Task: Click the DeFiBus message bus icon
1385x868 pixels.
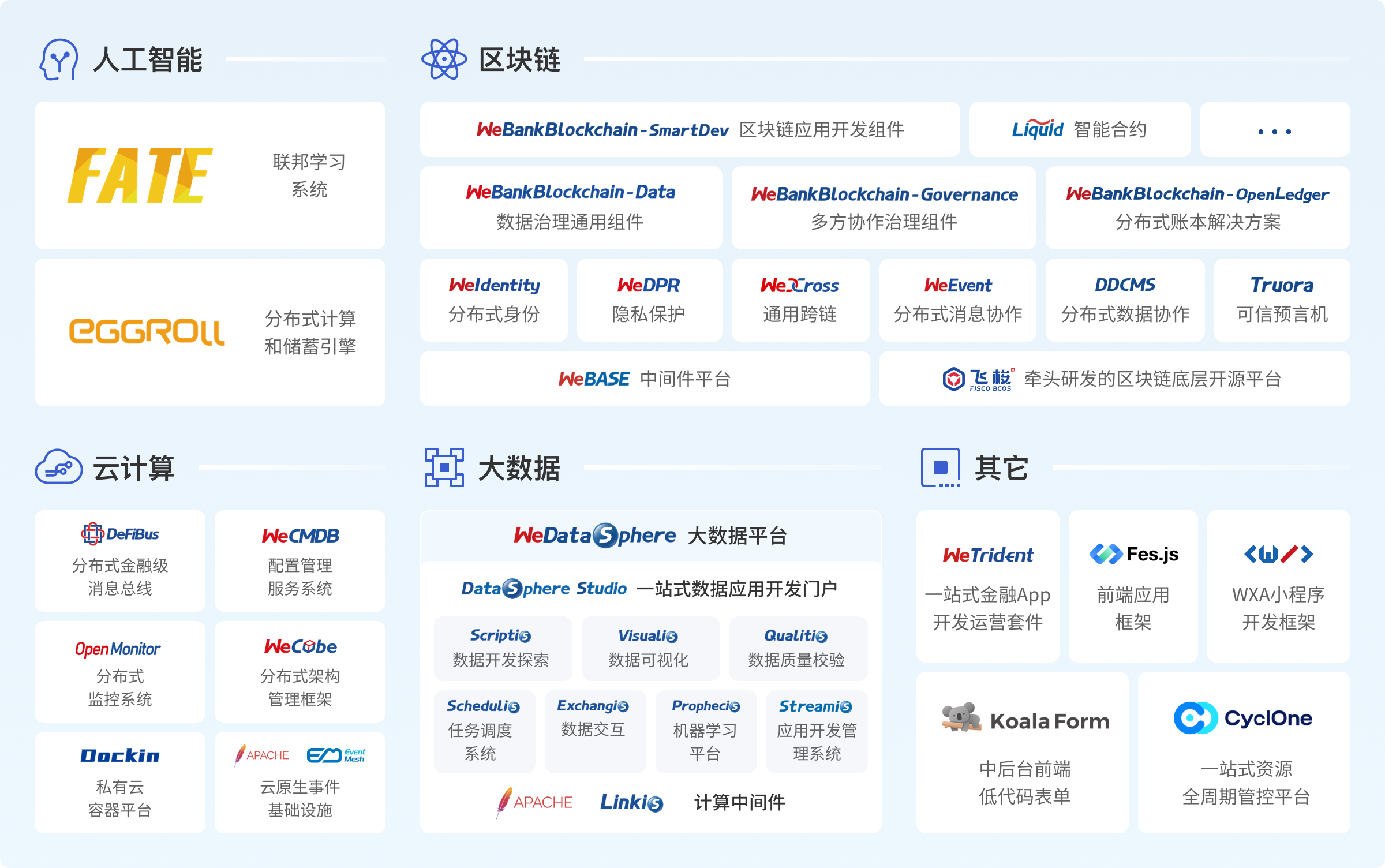Action: [93, 533]
